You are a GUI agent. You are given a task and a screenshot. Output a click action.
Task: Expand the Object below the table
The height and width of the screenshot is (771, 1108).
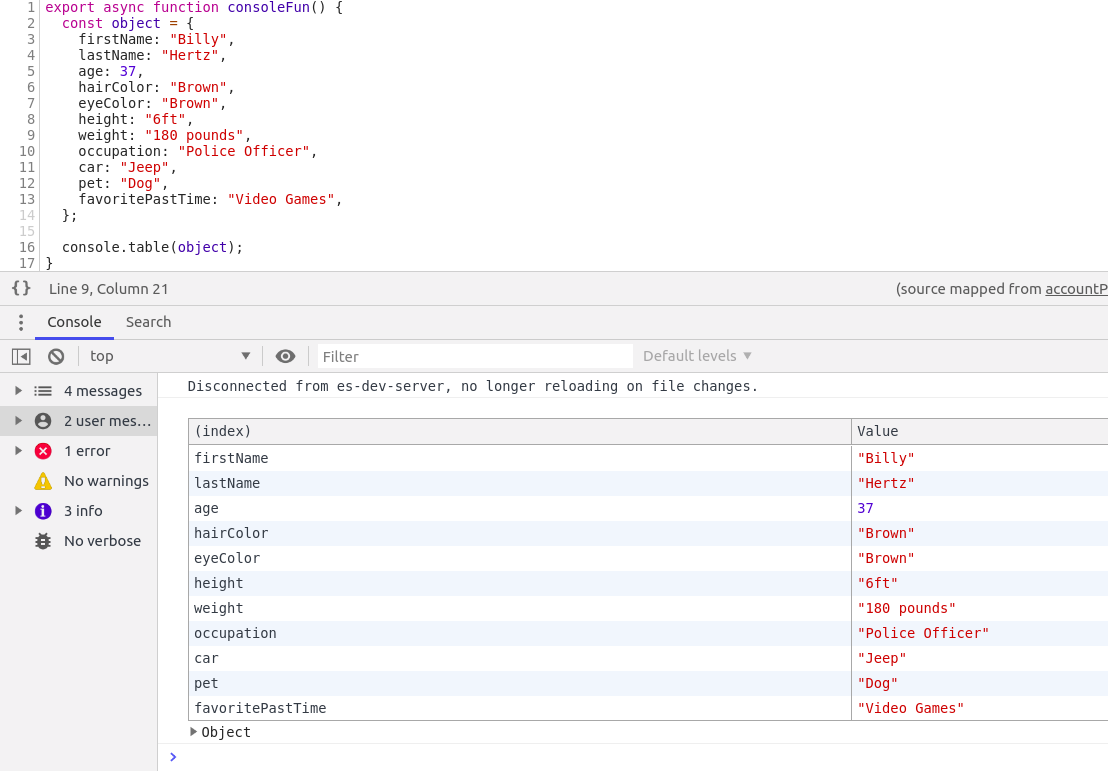click(194, 731)
